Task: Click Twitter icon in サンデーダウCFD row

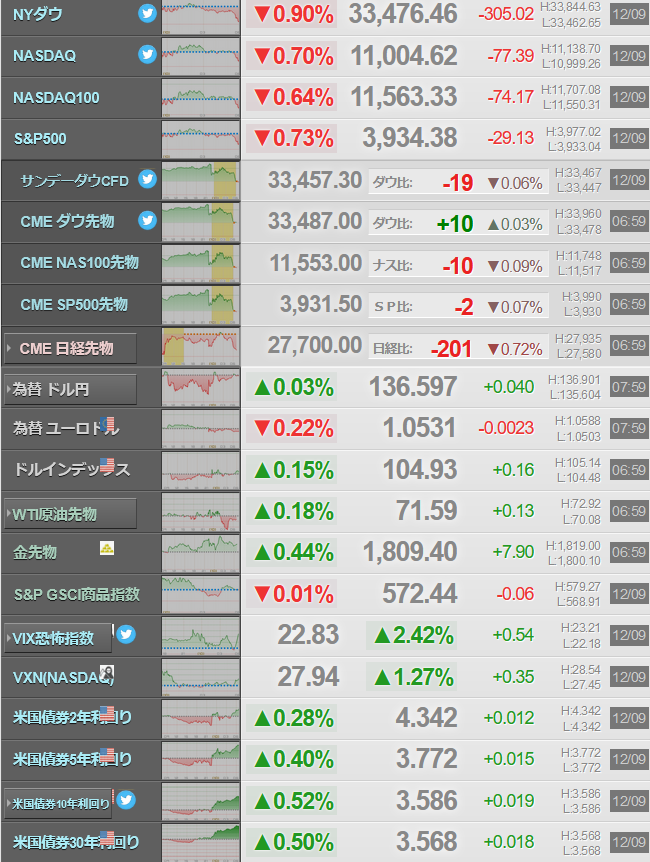Action: tap(147, 179)
